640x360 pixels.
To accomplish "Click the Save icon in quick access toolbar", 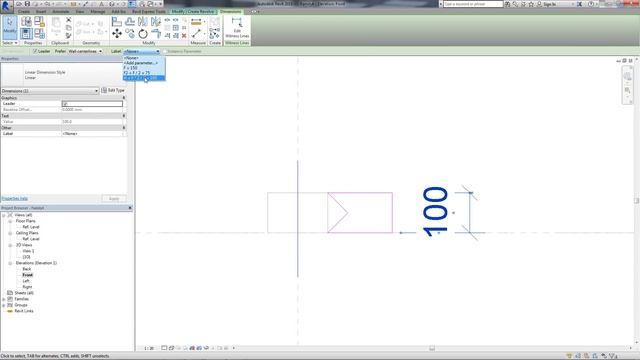I will 27,4.
